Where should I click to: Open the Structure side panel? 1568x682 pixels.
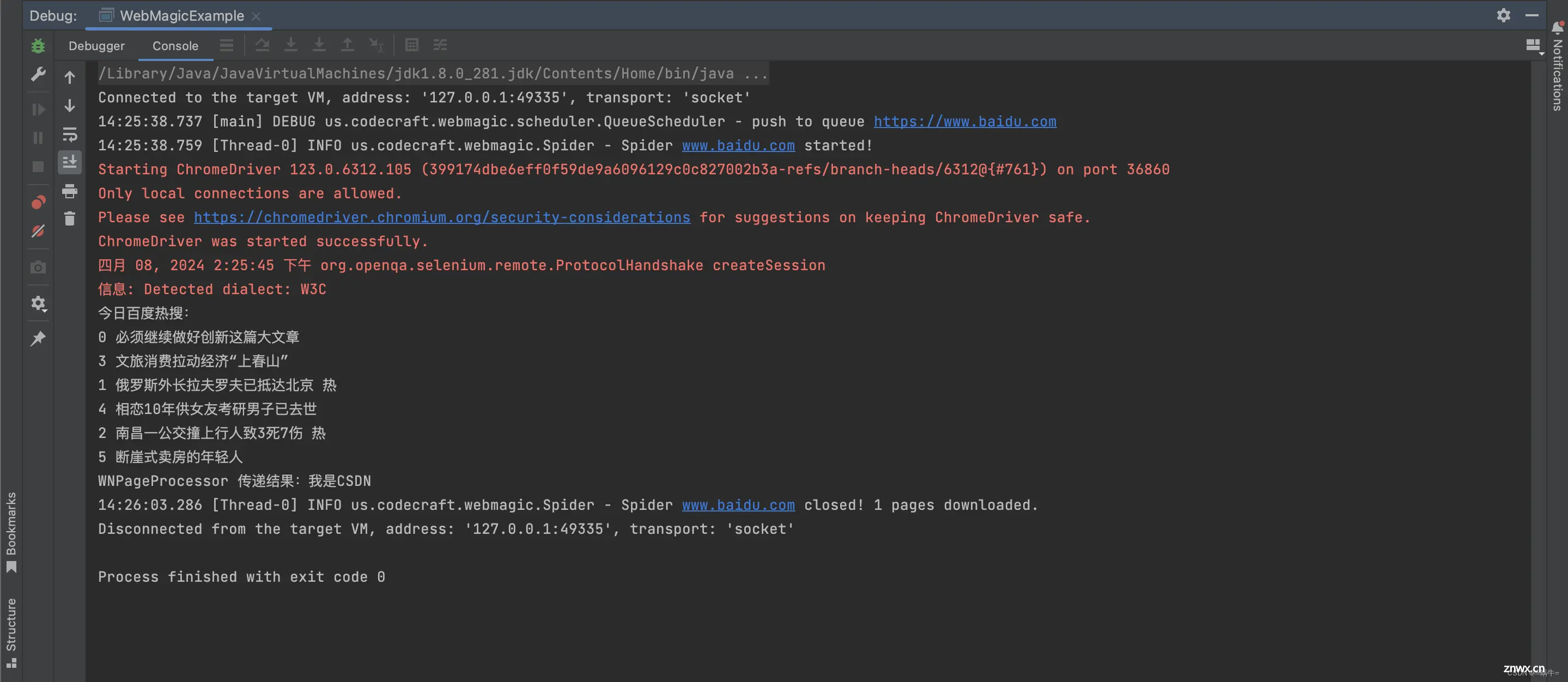coord(11,633)
